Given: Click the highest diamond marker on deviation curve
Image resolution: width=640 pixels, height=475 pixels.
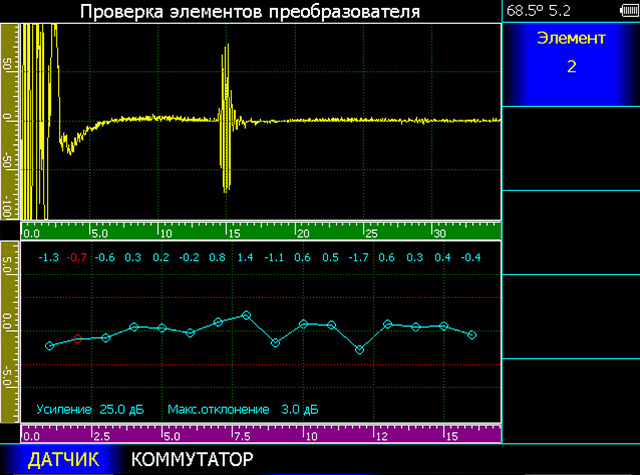Looking at the screenshot, I should [246, 315].
